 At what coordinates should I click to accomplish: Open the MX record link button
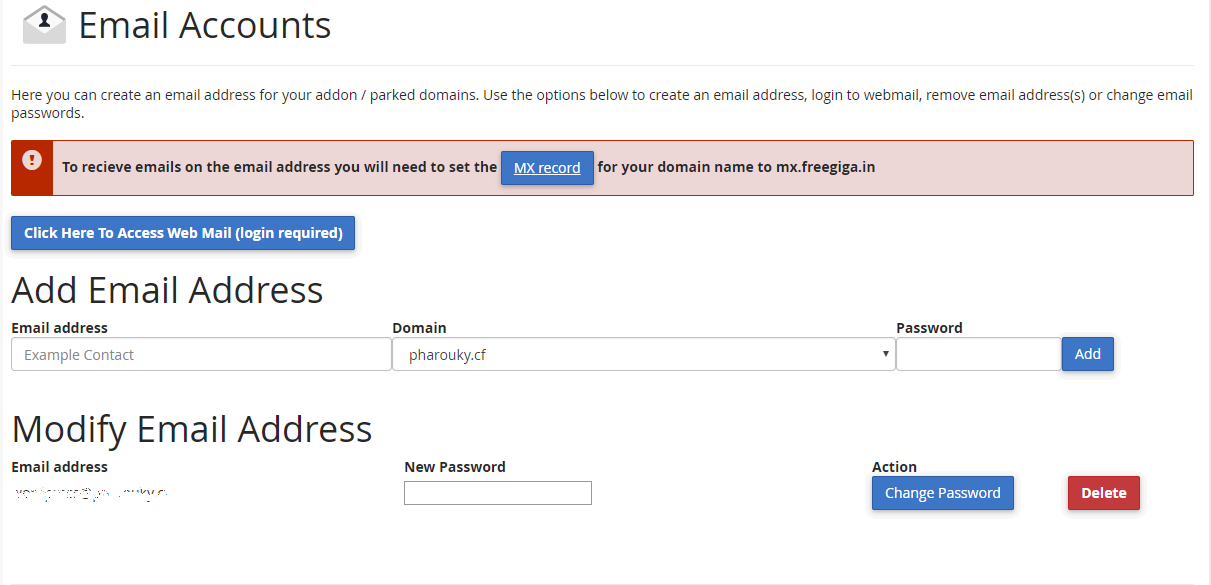tap(547, 168)
